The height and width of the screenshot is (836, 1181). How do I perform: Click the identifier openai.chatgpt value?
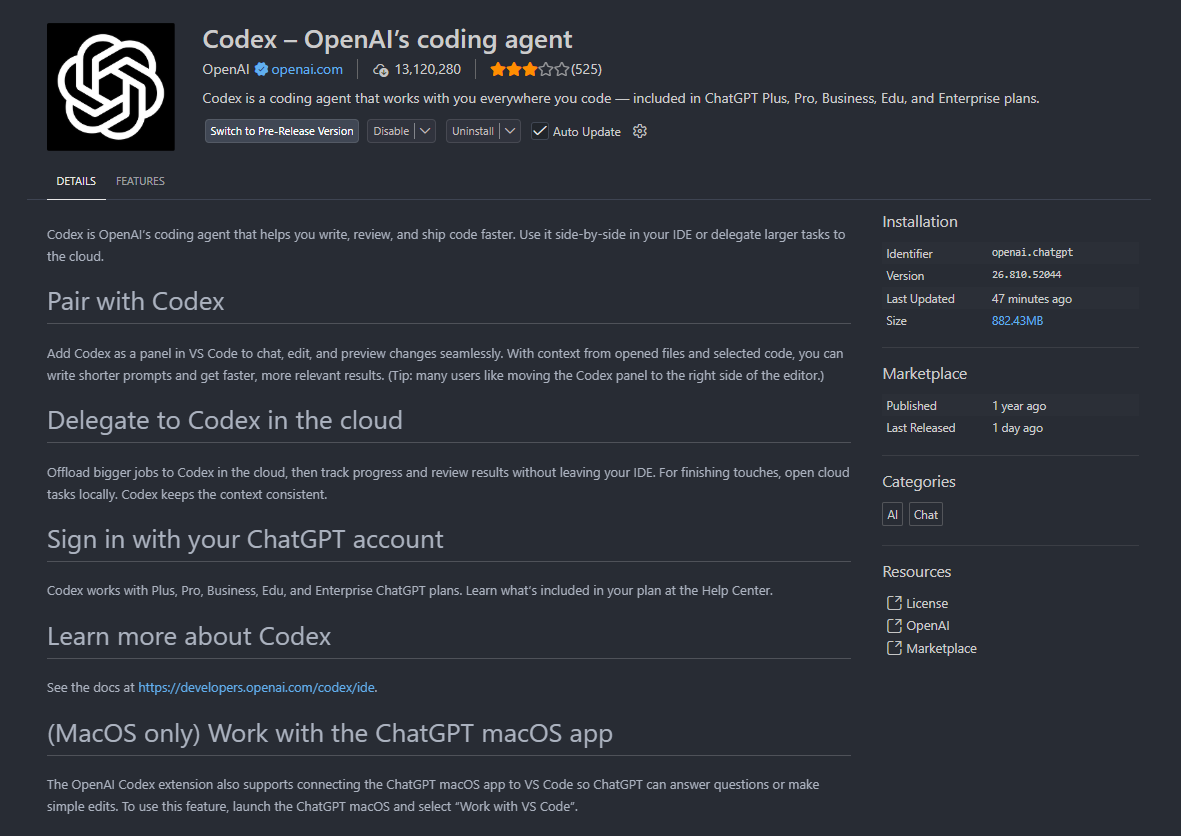tap(1032, 252)
